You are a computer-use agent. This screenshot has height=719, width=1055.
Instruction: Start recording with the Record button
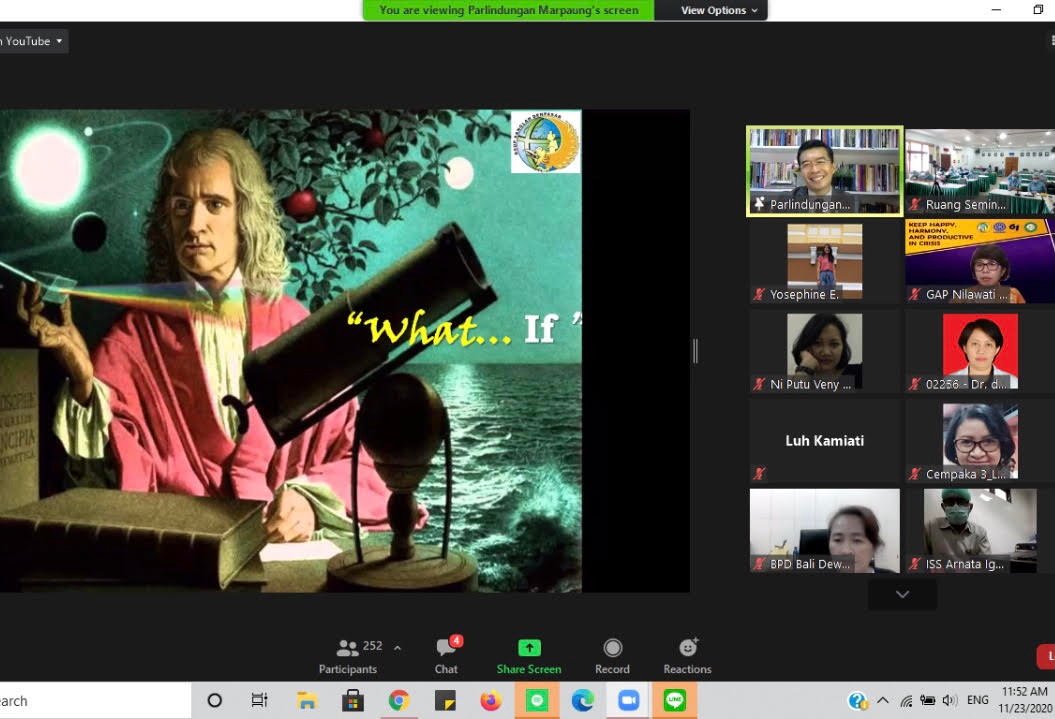coord(612,656)
